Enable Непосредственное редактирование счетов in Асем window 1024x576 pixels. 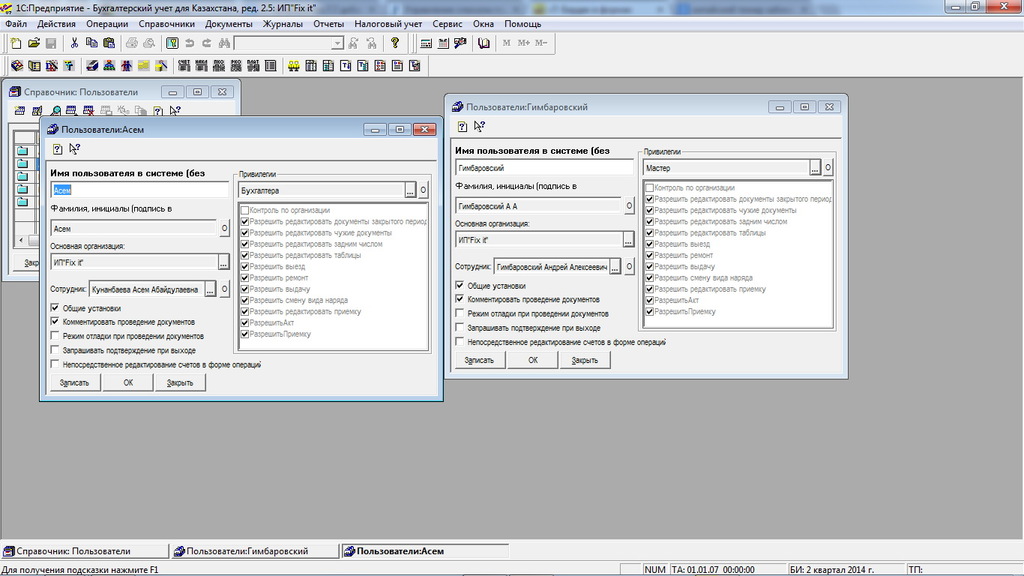55,364
